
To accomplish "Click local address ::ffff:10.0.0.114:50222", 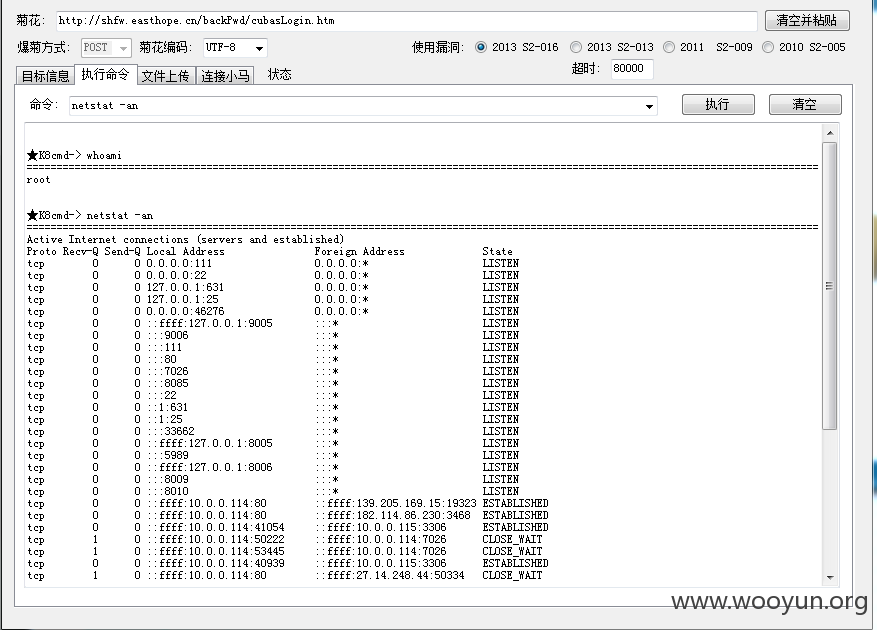I will coord(216,539).
